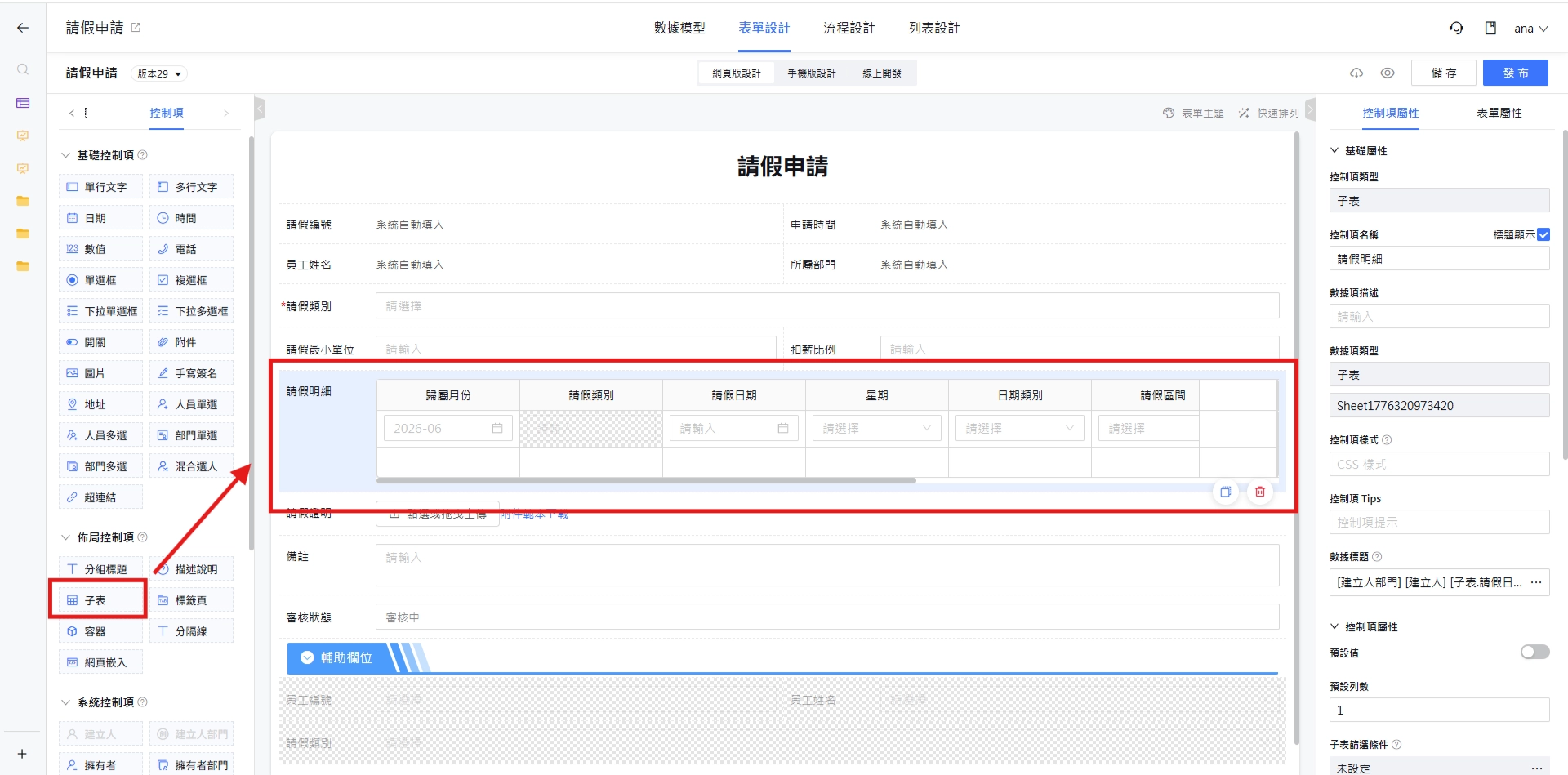
Task: Click the 歸屬月份 date field 2026-06
Action: point(448,428)
